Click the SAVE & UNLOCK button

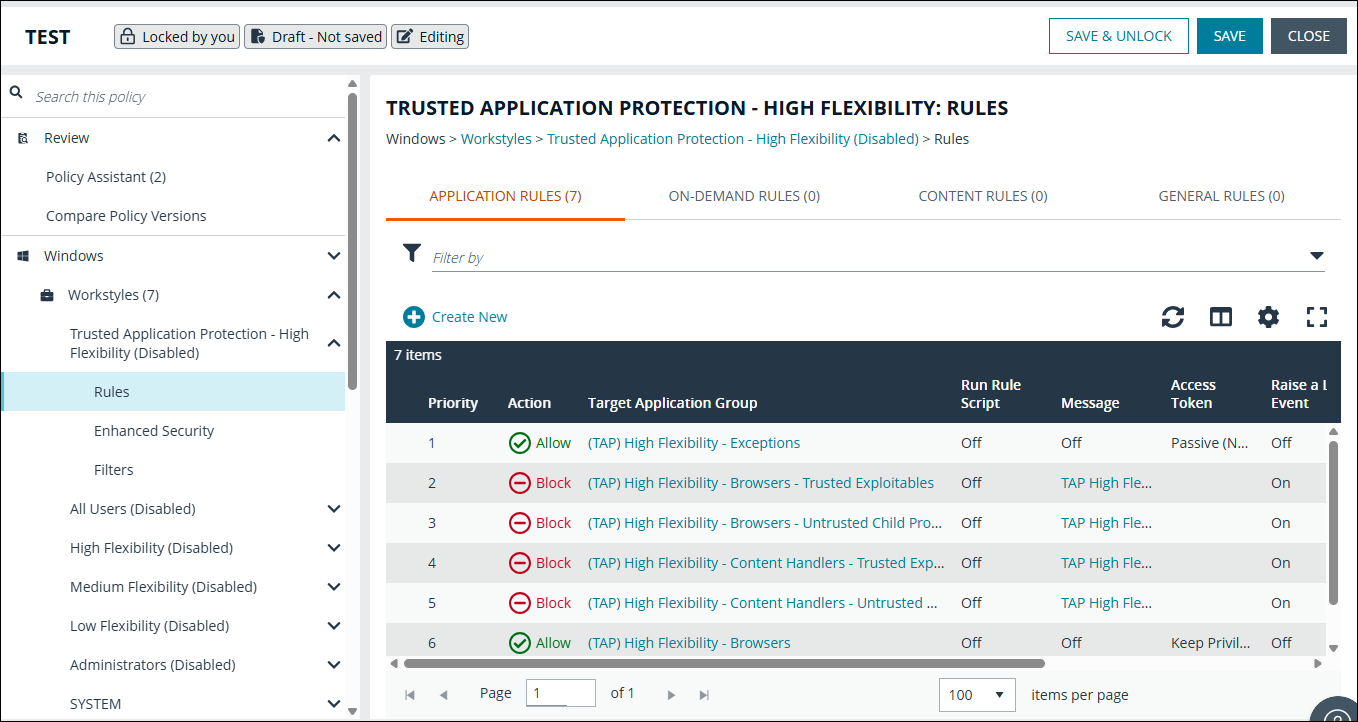click(1118, 35)
